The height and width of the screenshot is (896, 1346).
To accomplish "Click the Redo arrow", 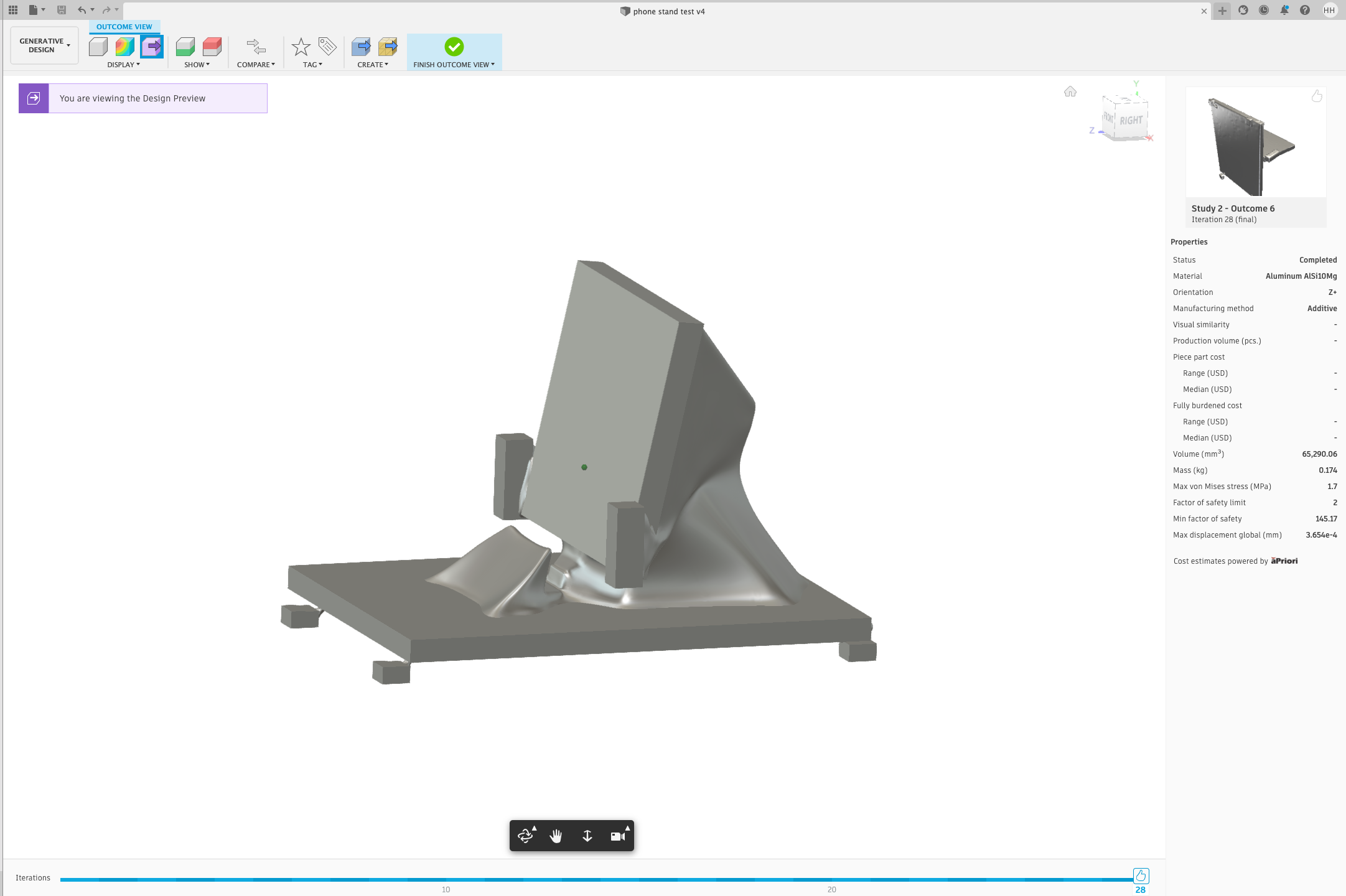I will (x=106, y=10).
